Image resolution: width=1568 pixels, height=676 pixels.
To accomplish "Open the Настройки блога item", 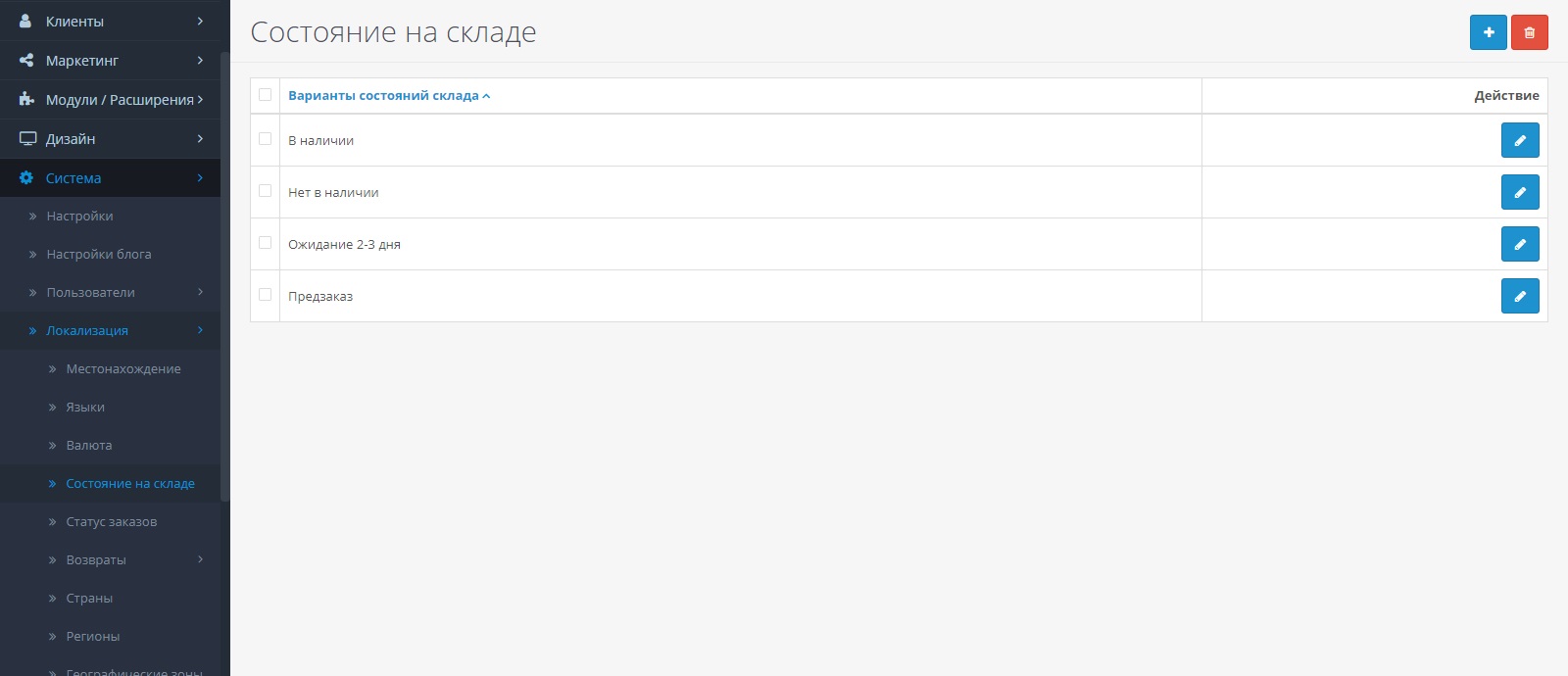I will tap(98, 254).
